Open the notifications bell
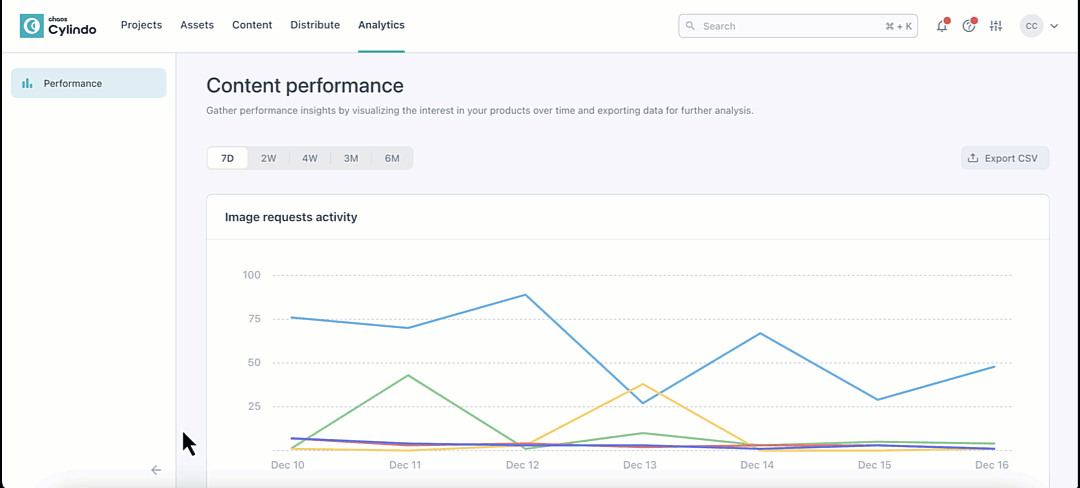Viewport: 1080px width, 488px height. click(941, 26)
